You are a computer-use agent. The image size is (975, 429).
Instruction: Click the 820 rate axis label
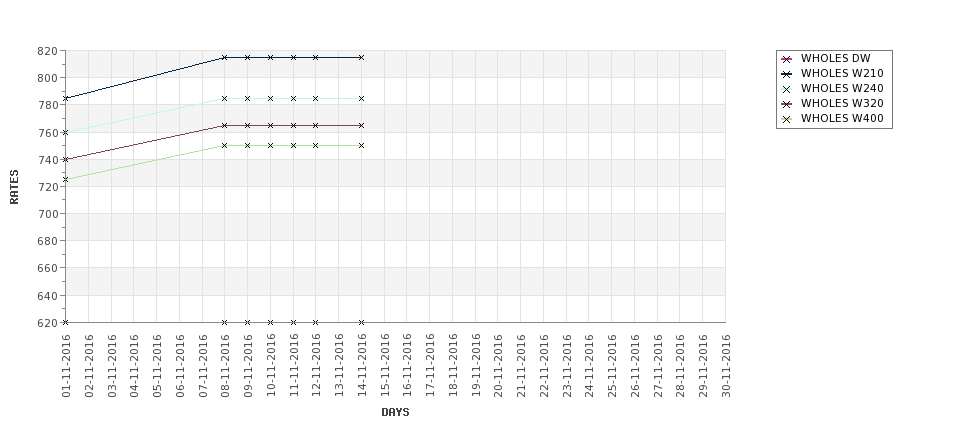click(48, 51)
